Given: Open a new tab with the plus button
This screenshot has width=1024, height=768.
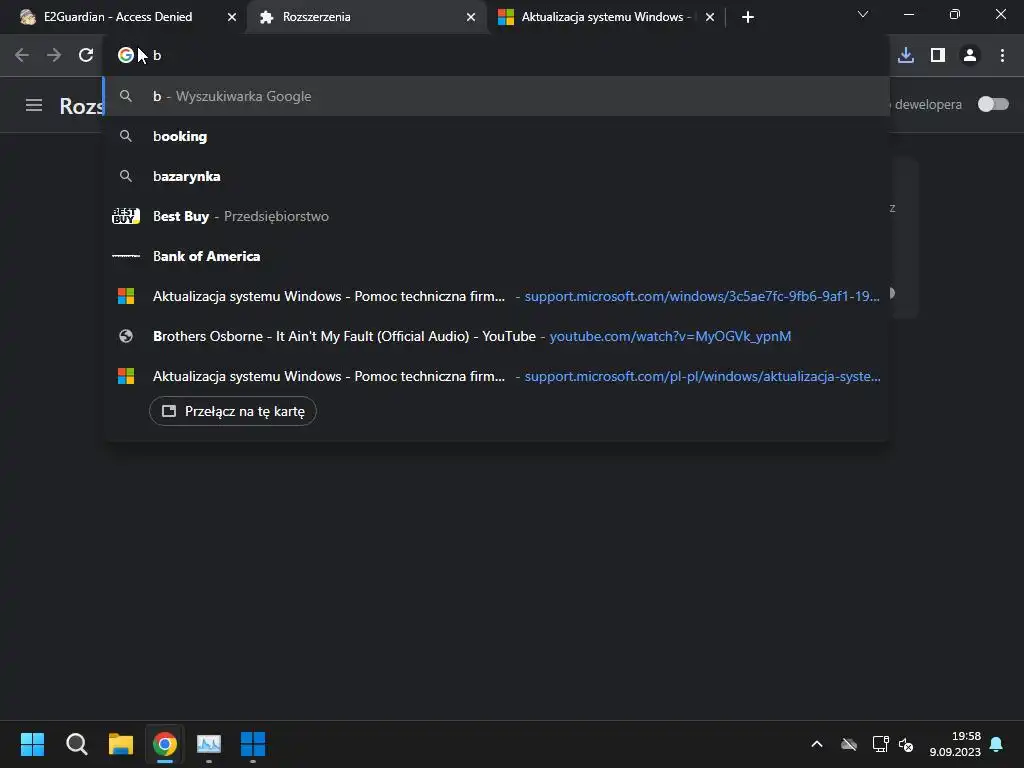Looking at the screenshot, I should click(748, 17).
